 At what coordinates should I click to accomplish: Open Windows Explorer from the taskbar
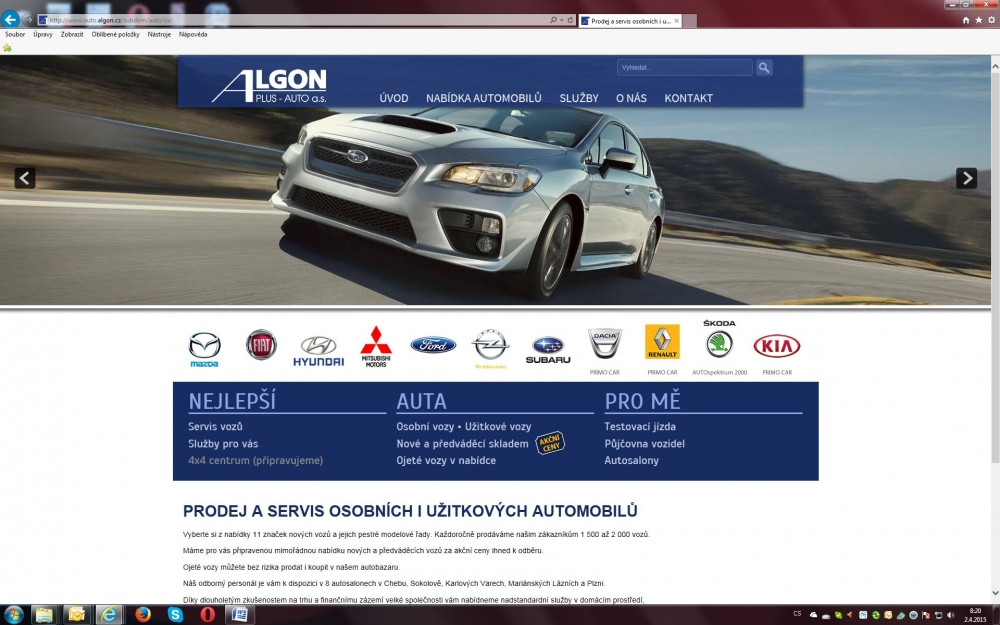[x=43, y=615]
